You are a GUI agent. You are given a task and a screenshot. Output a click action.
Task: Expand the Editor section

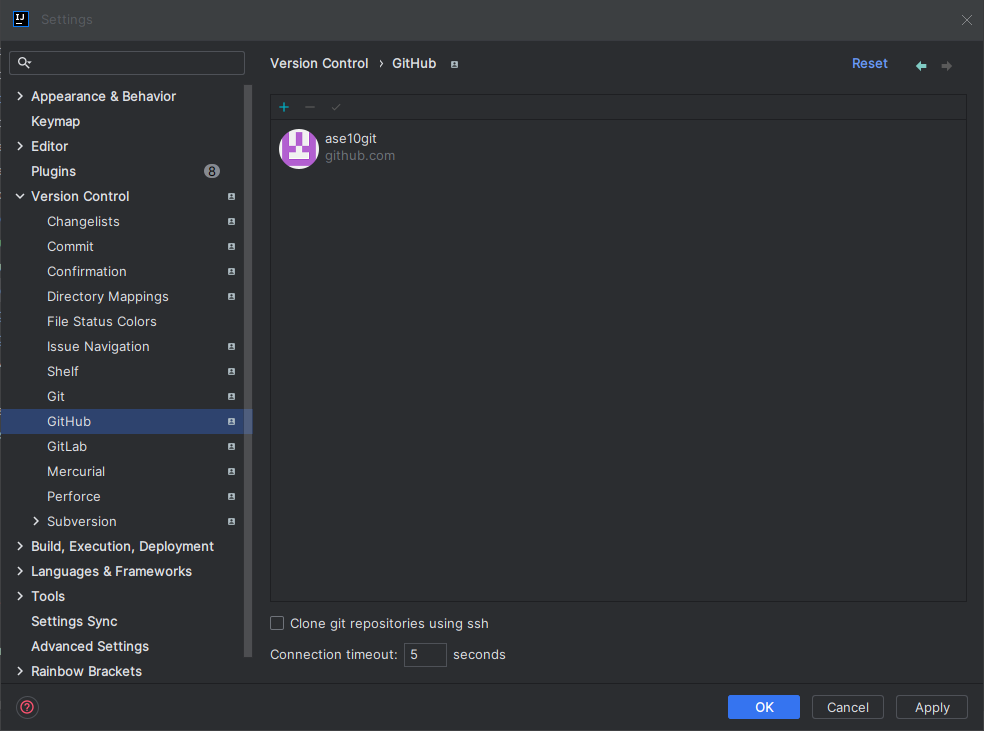(x=19, y=146)
